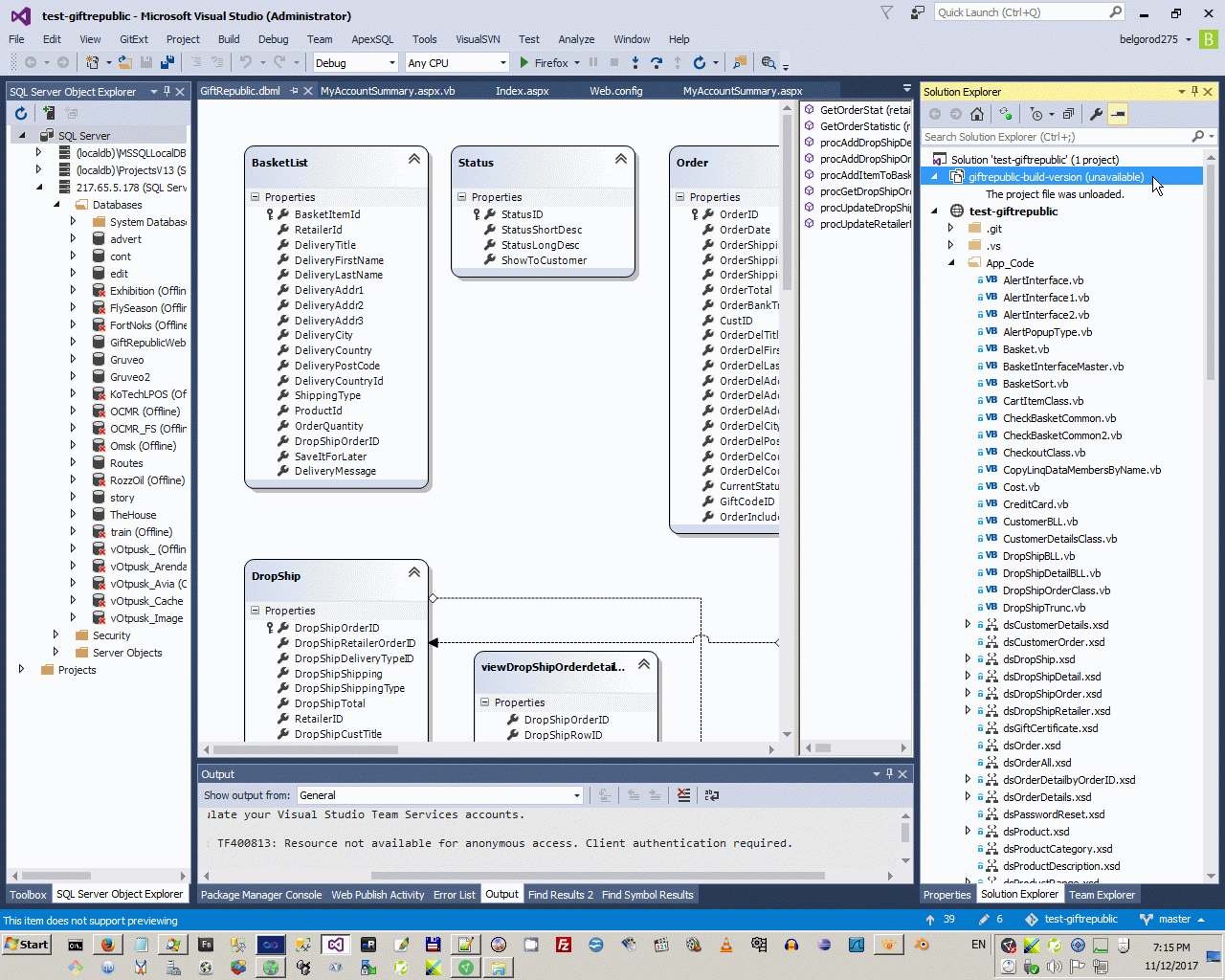1225x980 pixels.
Task: Start debugging with the Firefox play button
Action: [x=524, y=62]
